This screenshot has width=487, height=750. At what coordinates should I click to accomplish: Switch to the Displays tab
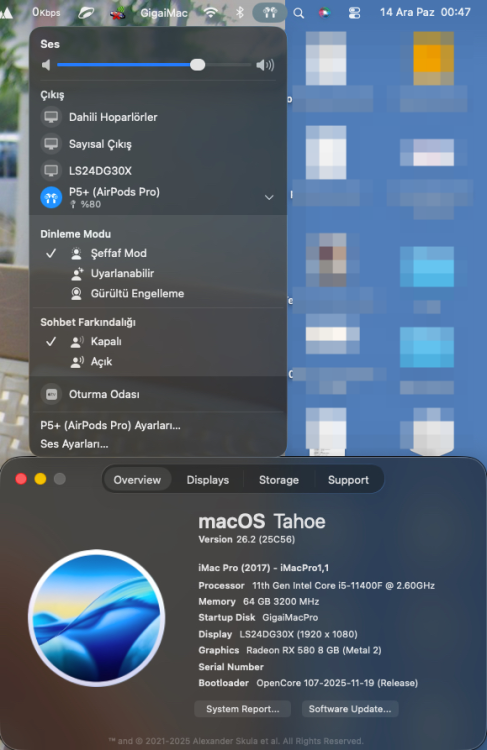pos(208,480)
